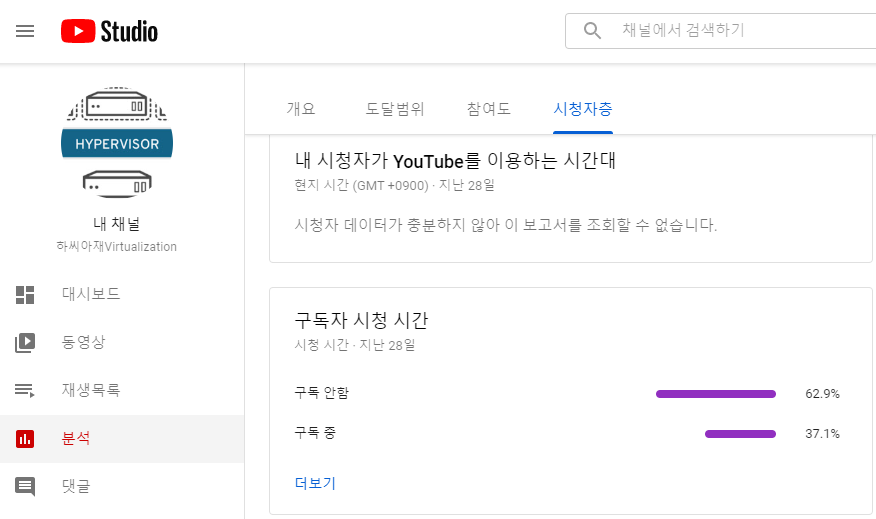876x519 pixels.
Task: Open the hamburger navigation menu
Action: pyautogui.click(x=25, y=31)
